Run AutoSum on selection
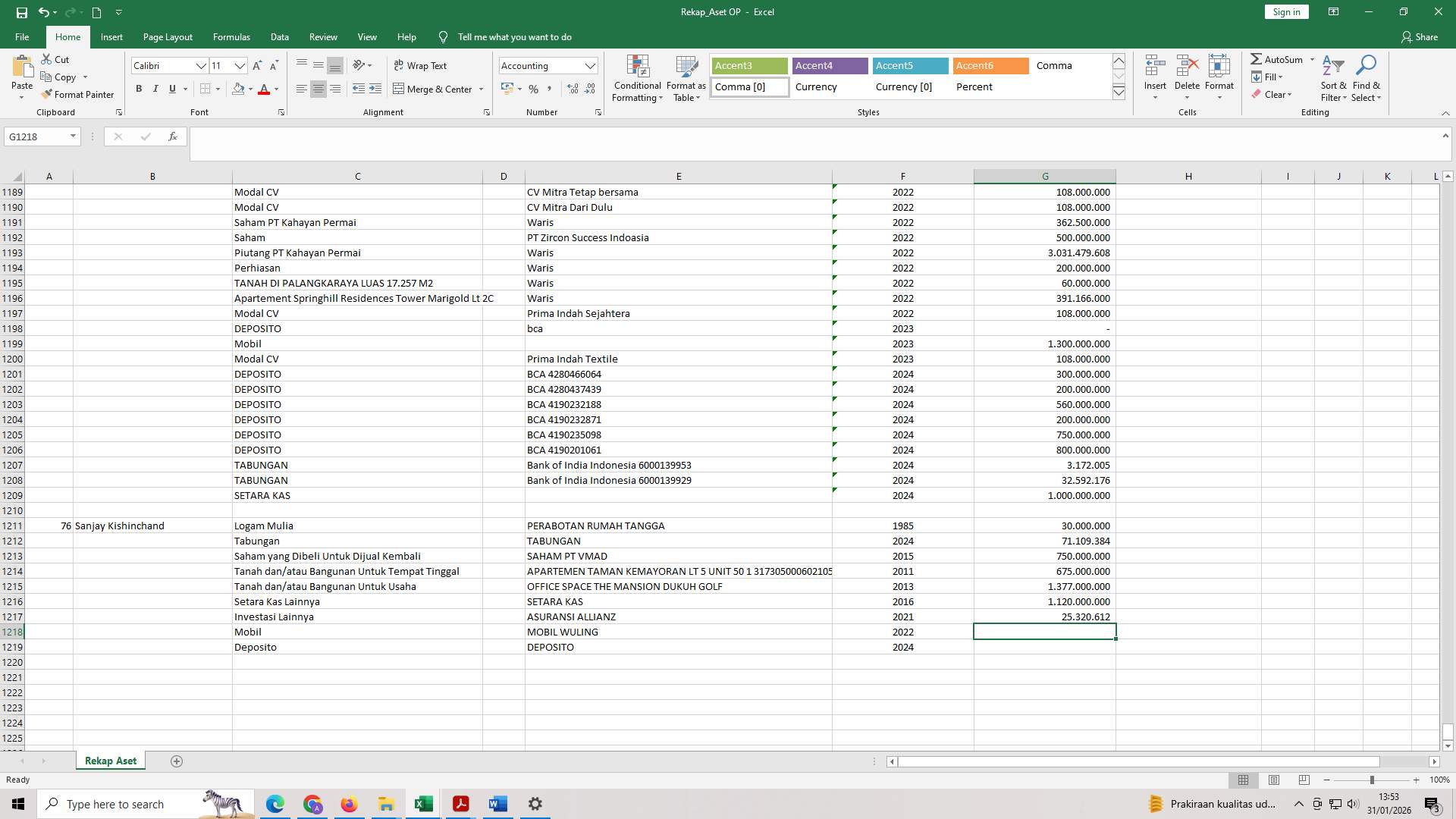Screen dimensions: 1456x819 pos(1280,58)
